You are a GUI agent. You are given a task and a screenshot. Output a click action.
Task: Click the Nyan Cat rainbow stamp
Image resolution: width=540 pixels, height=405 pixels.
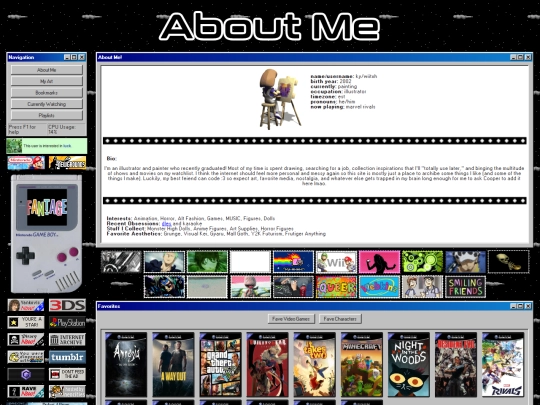pyautogui.click(x=293, y=262)
